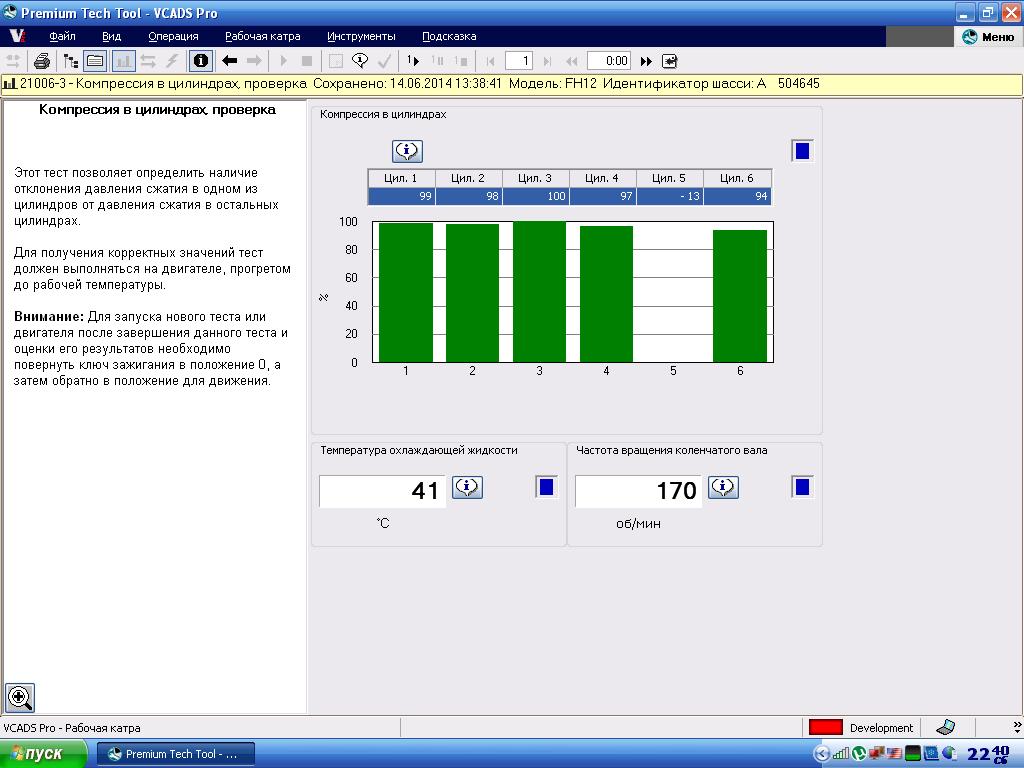Select the Цил. 1 column header
1024x768 pixels.
coord(401,178)
